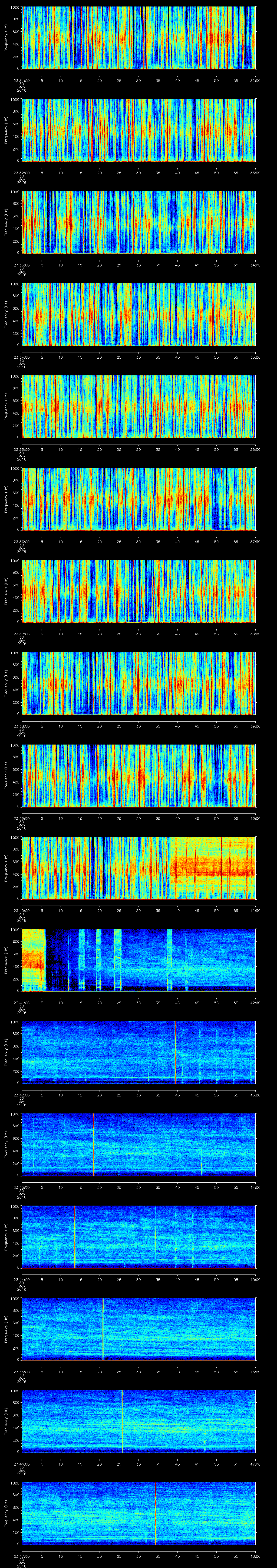Click the 23:40:00 start time label
Screen dimensions: 277x1568
[21, 910]
